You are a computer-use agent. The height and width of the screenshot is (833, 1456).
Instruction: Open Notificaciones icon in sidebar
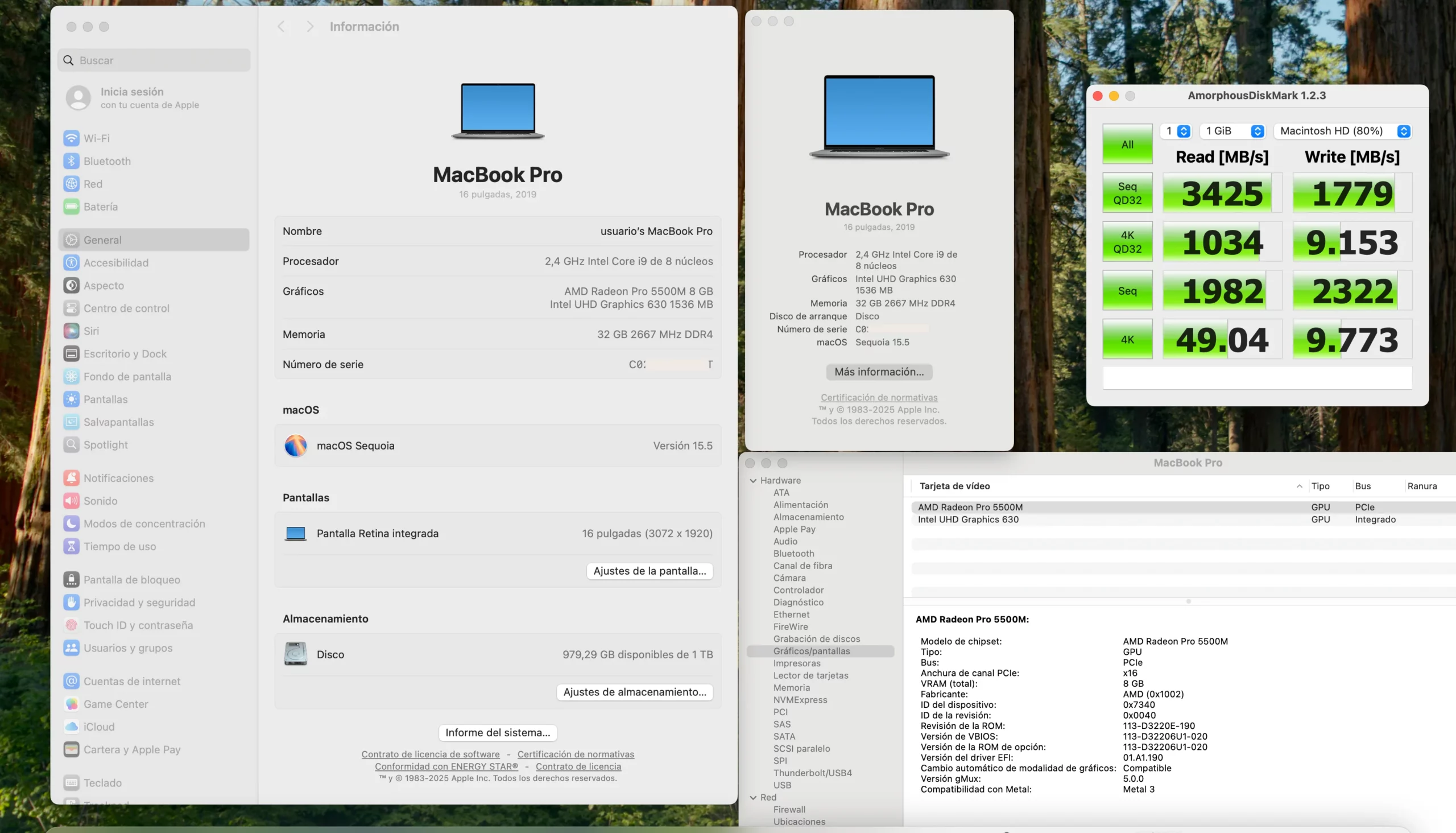click(71, 479)
